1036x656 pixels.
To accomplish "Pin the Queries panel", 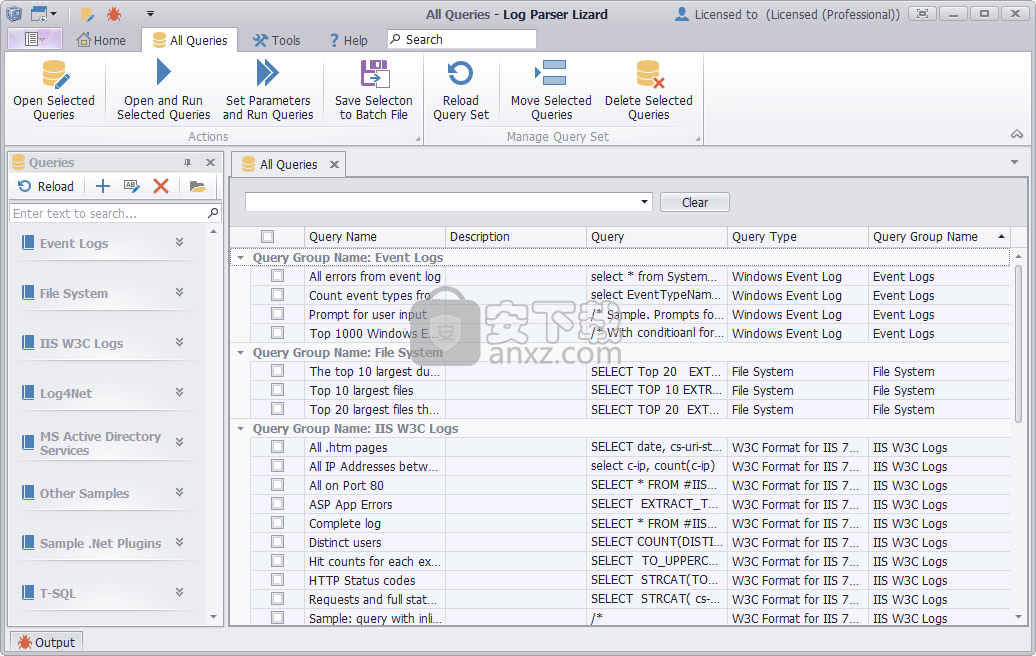I will click(188, 163).
